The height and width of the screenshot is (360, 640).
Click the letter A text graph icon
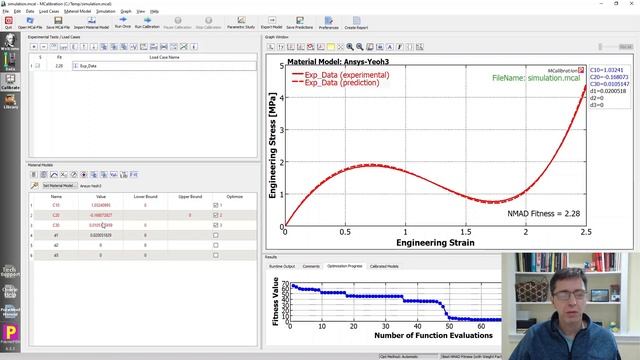390,47
